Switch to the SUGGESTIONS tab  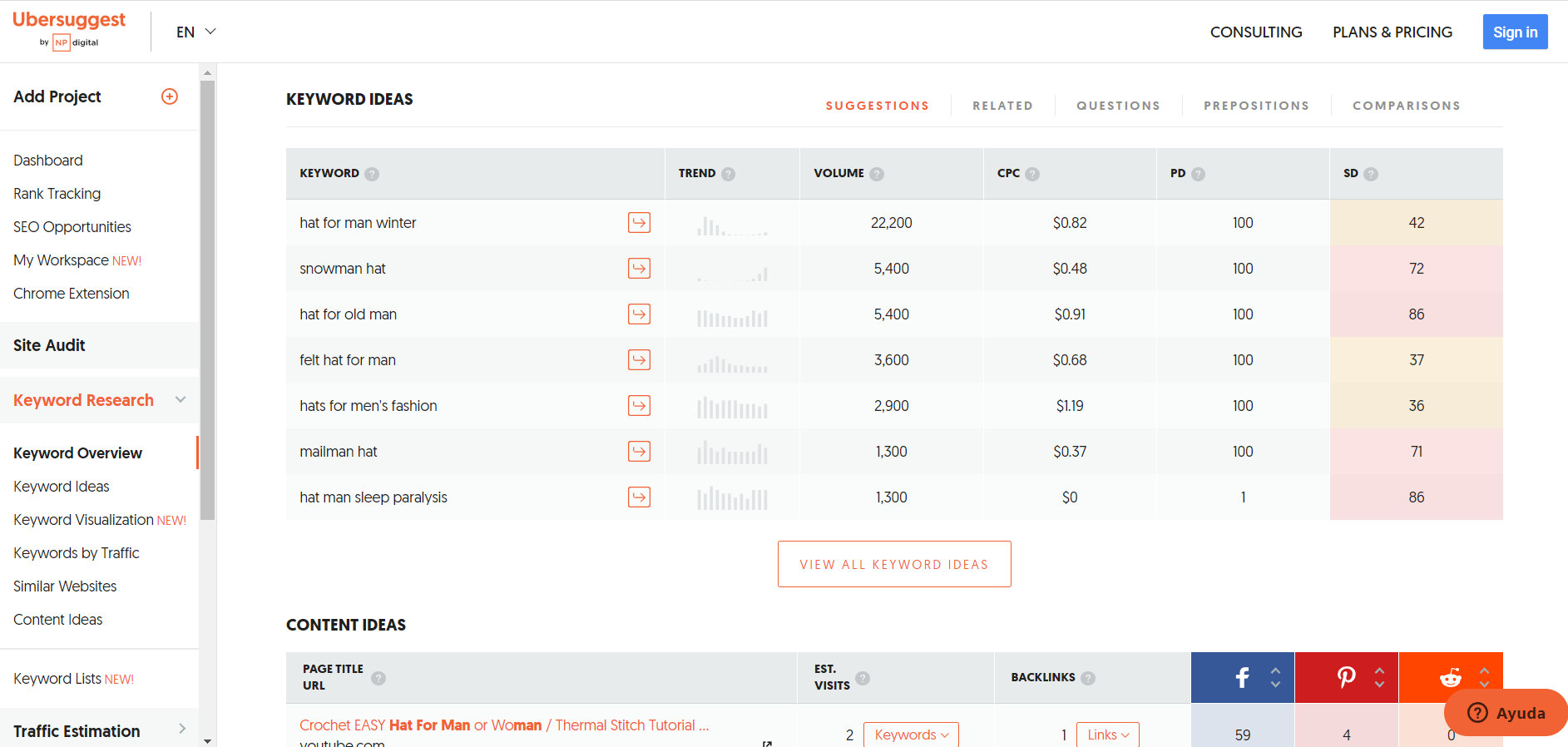pos(877,106)
